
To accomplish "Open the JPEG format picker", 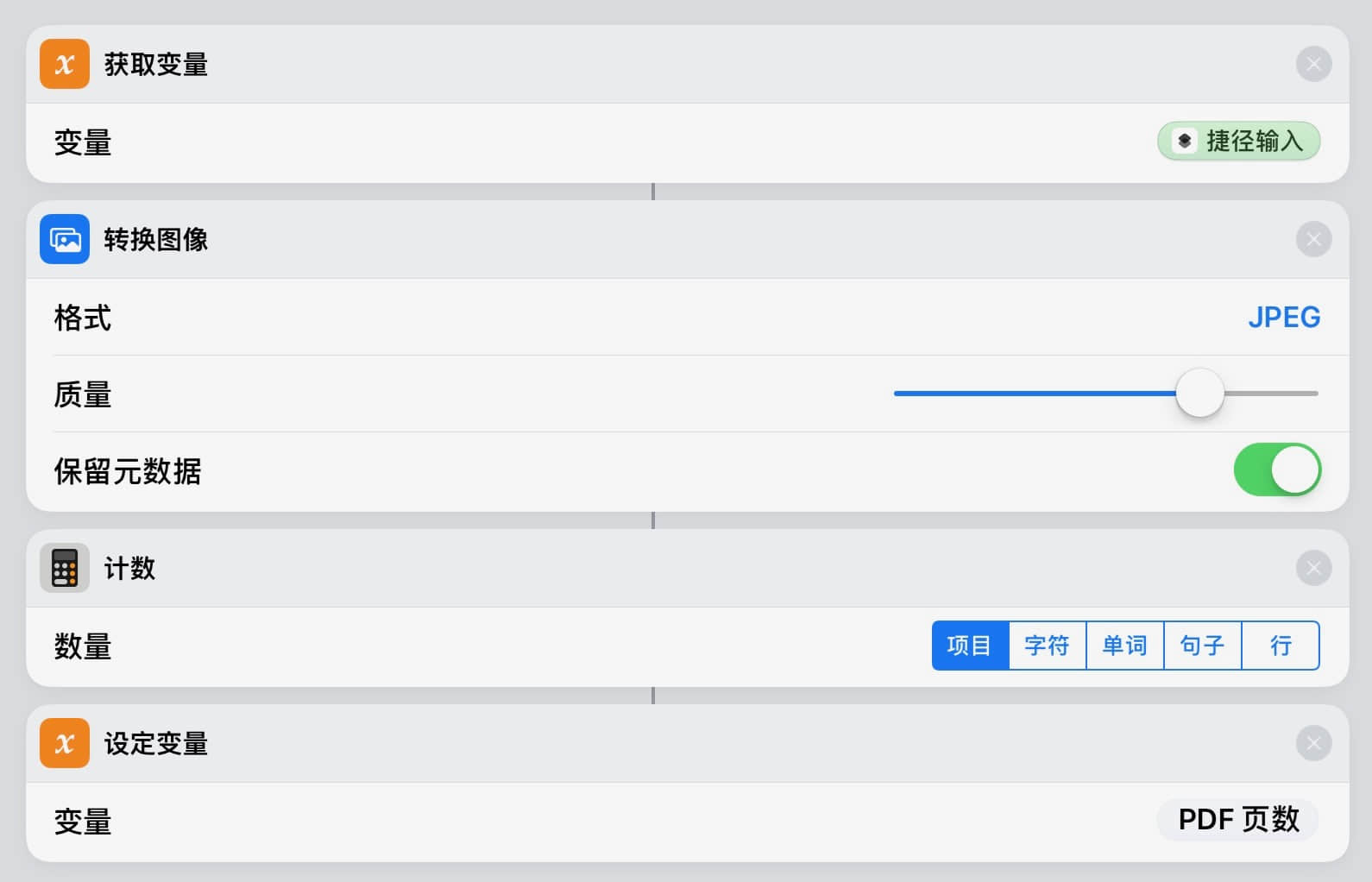I will coord(1283,318).
